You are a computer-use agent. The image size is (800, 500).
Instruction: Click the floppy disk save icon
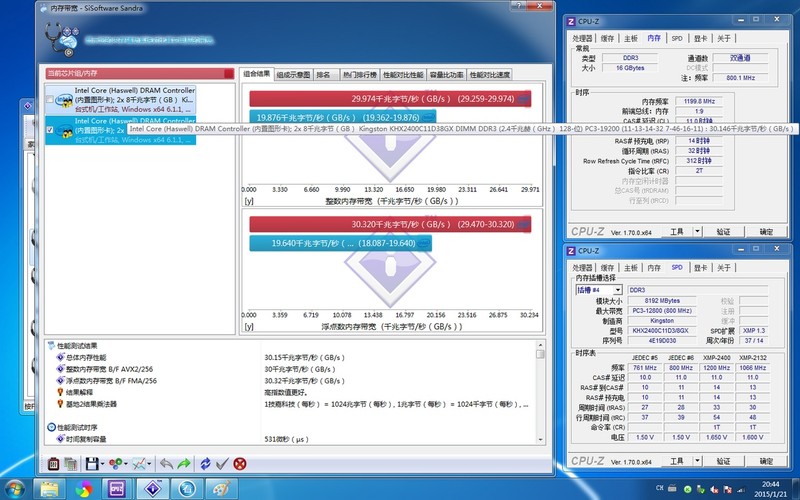coord(92,464)
